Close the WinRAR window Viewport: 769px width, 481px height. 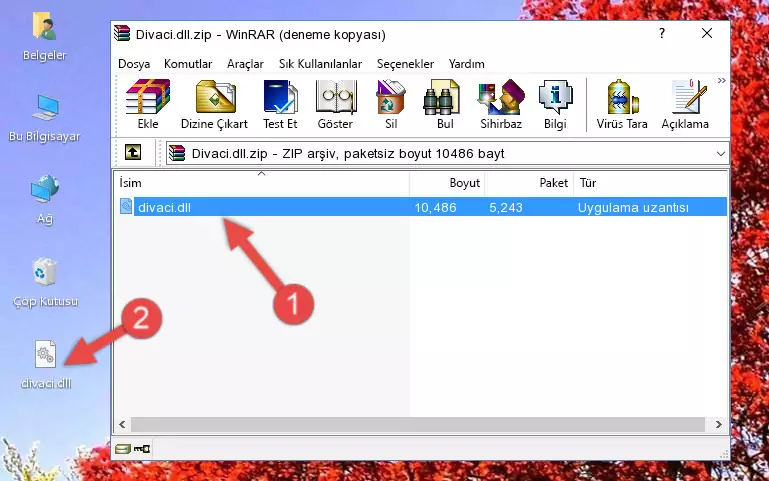[x=707, y=33]
